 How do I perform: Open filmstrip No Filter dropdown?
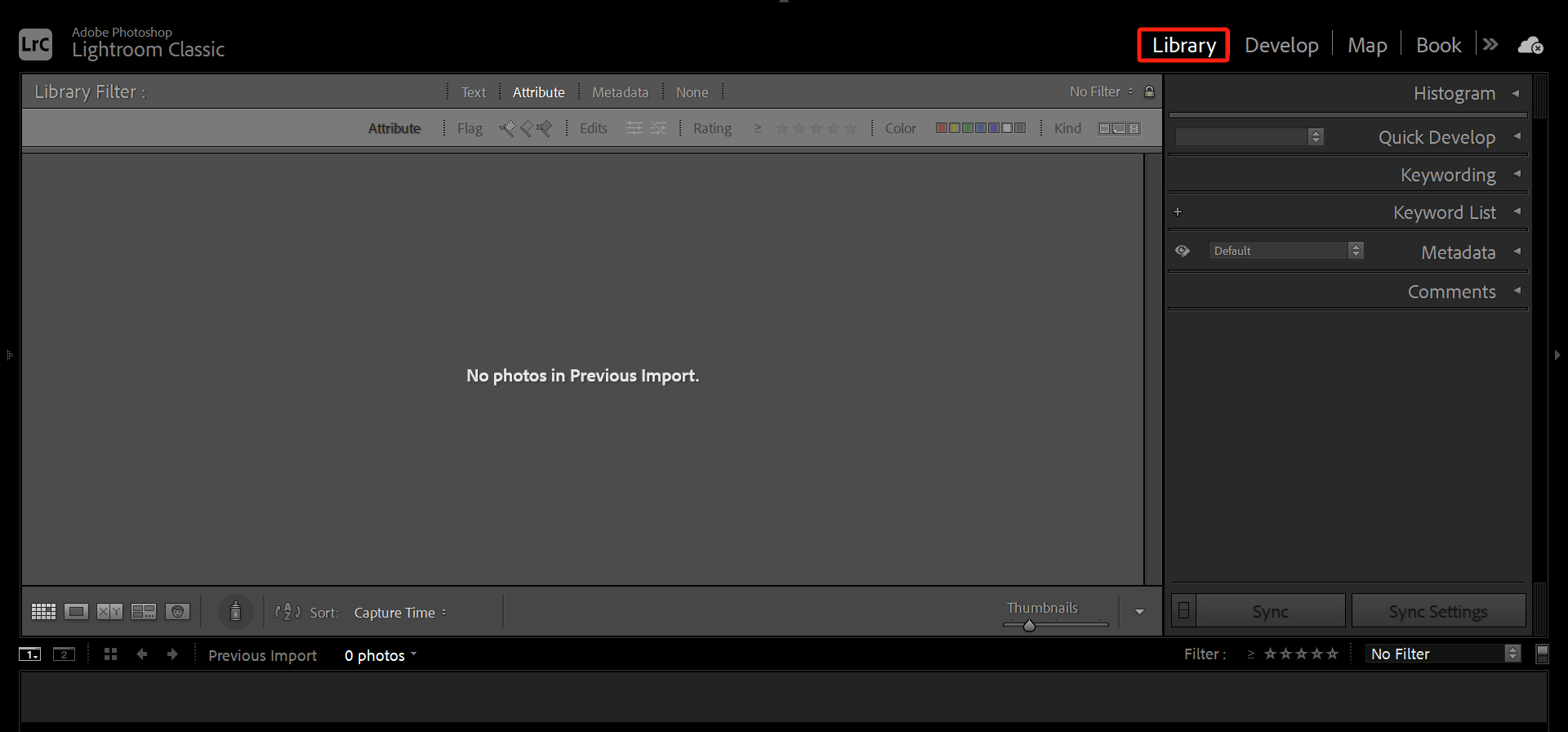(1443, 654)
